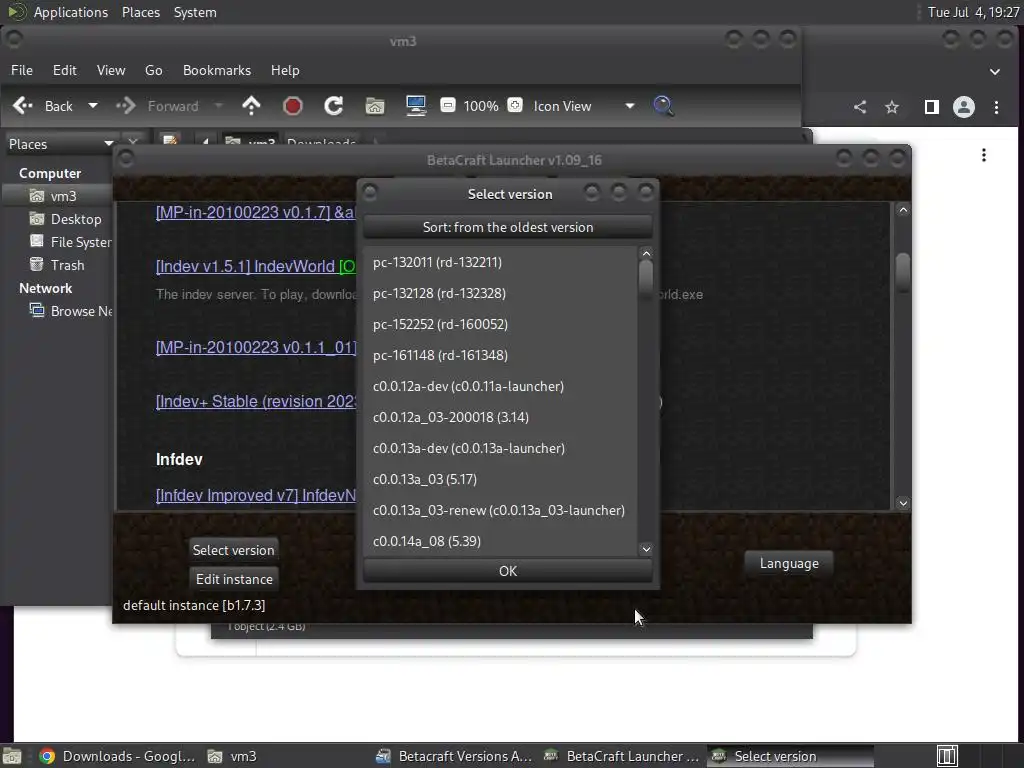Open the Back history dropdown arrow
The height and width of the screenshot is (768, 1024).
tap(93, 106)
